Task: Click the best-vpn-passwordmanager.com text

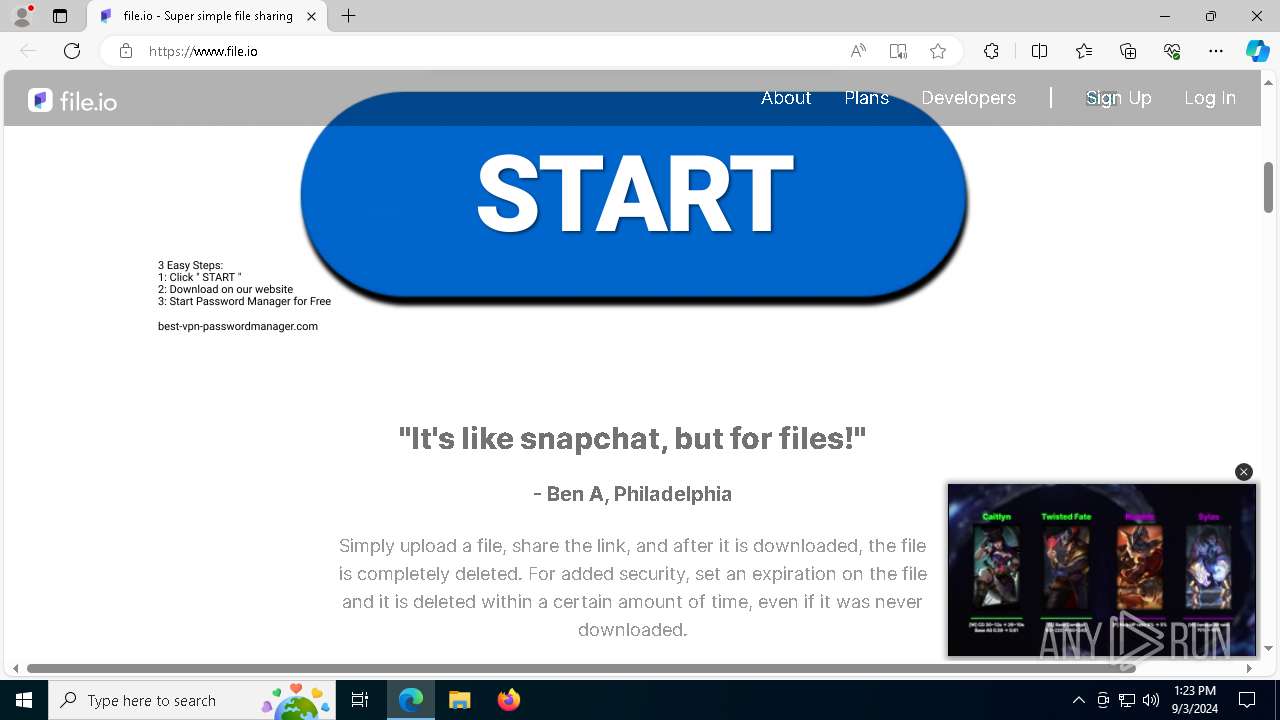Action: pos(238,326)
